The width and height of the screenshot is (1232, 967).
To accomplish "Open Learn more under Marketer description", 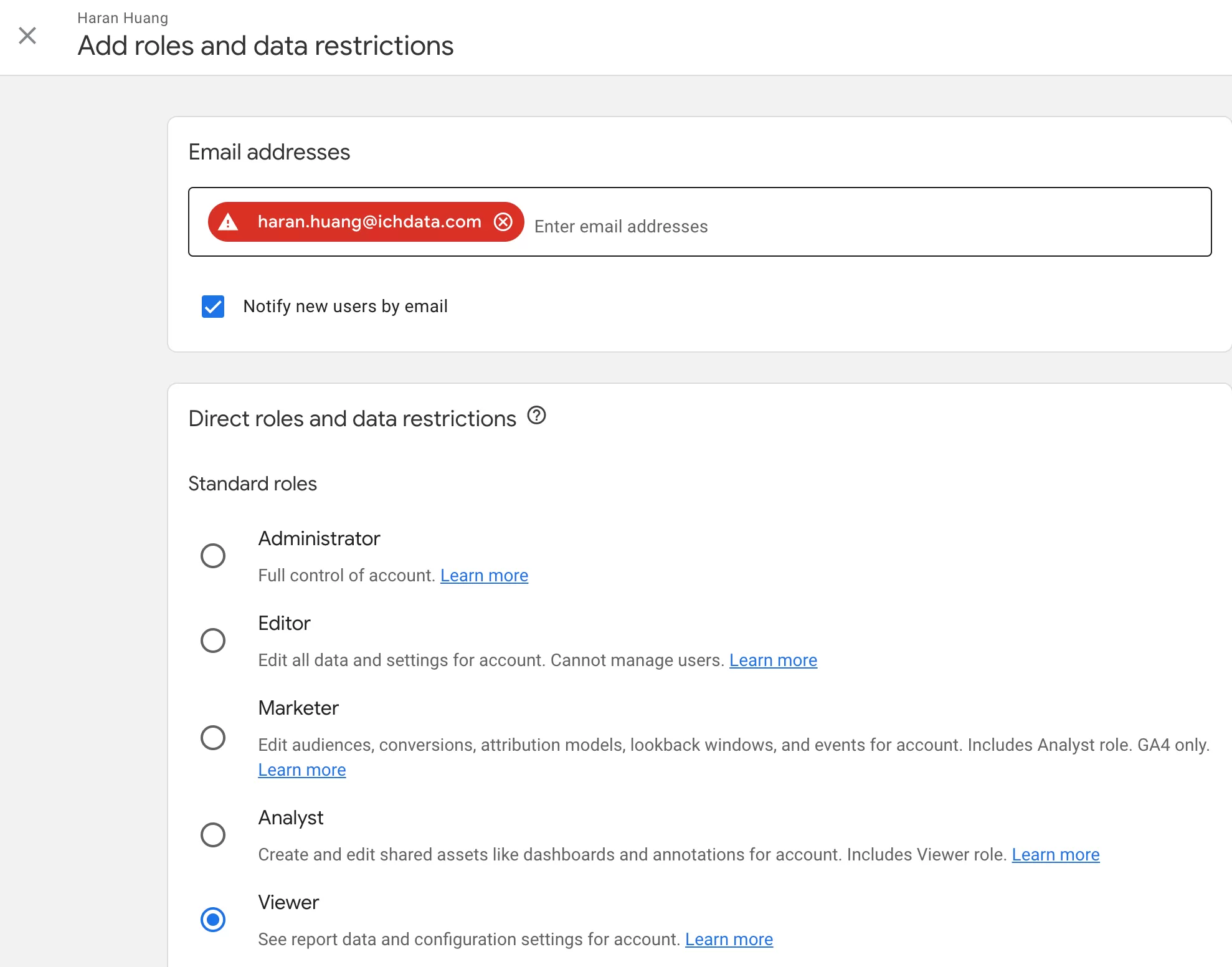I will [302, 769].
